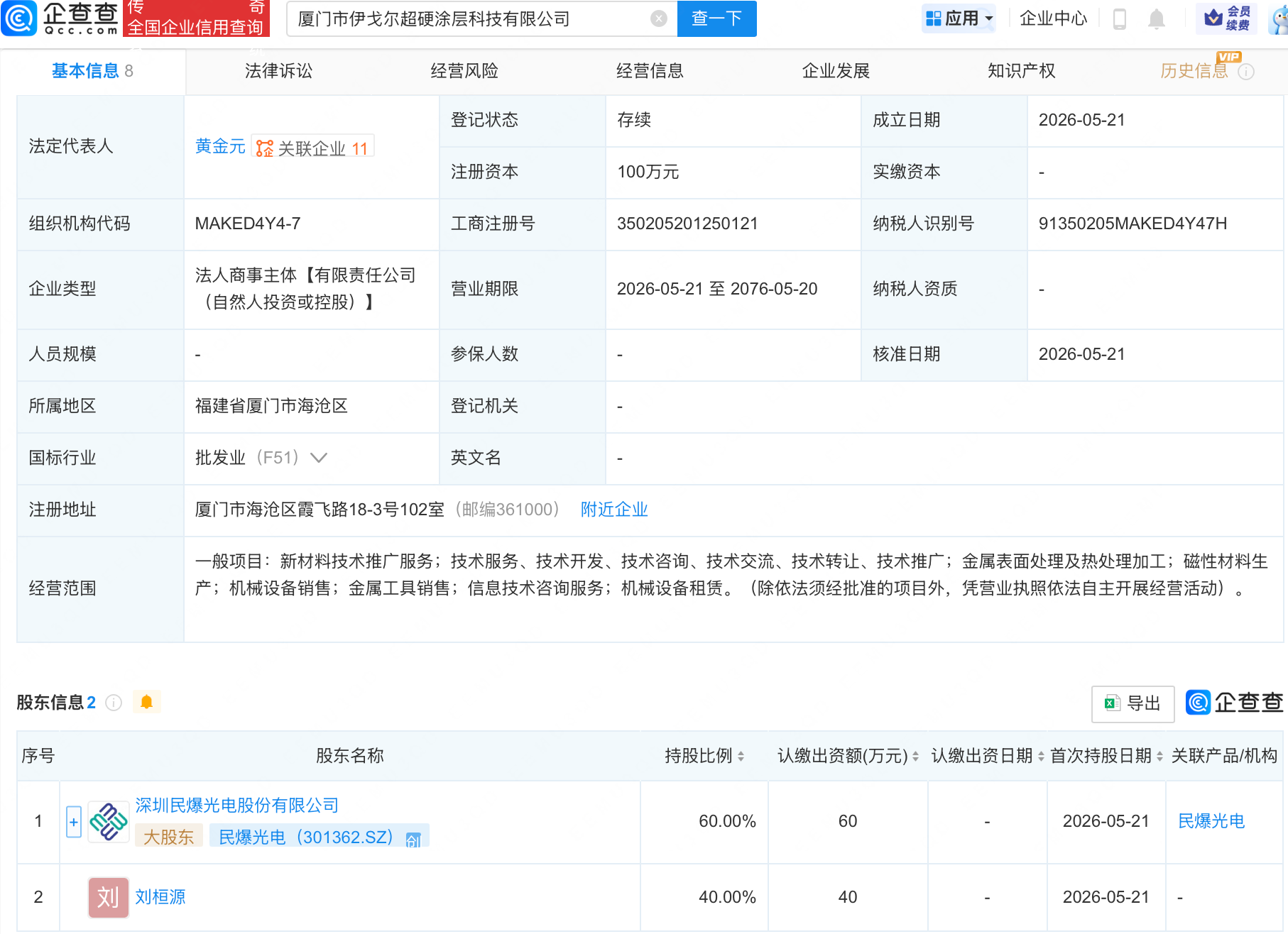Click registered capital value 100万元

648,172
